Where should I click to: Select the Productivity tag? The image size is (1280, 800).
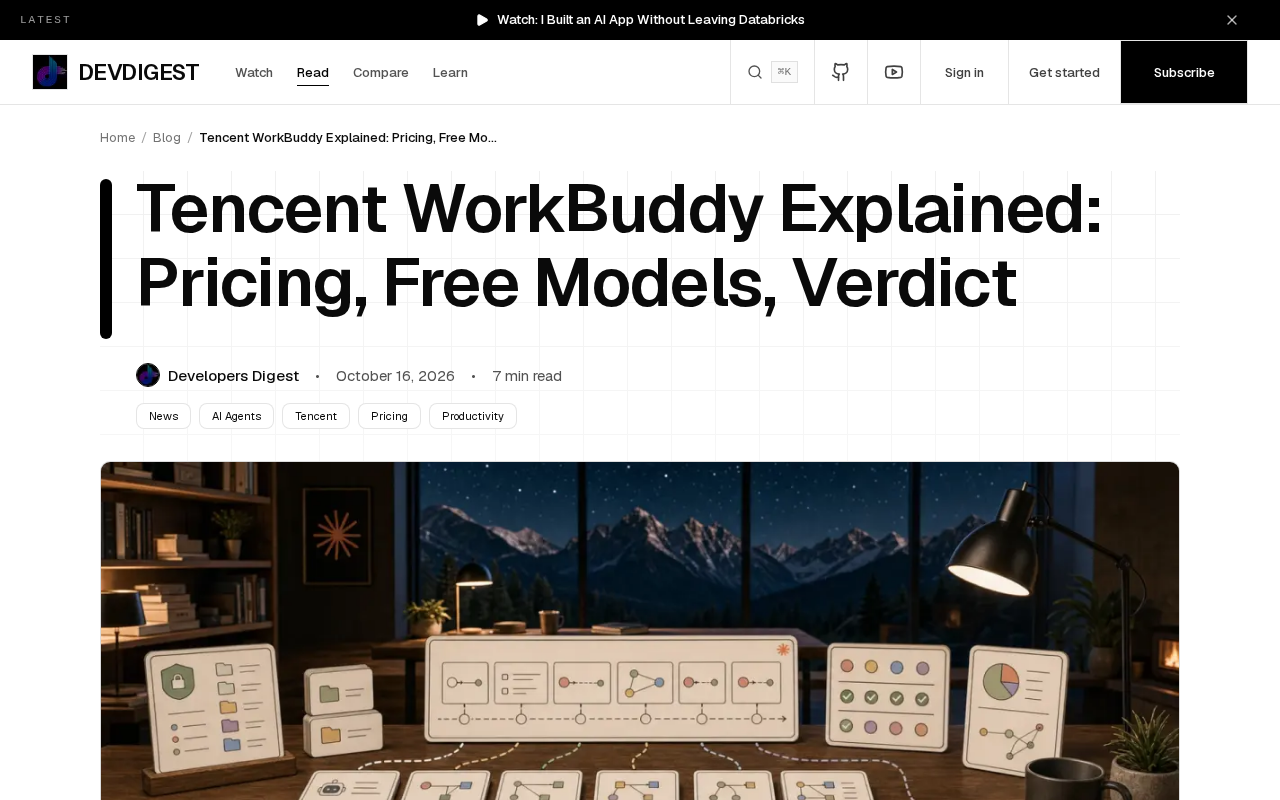473,416
